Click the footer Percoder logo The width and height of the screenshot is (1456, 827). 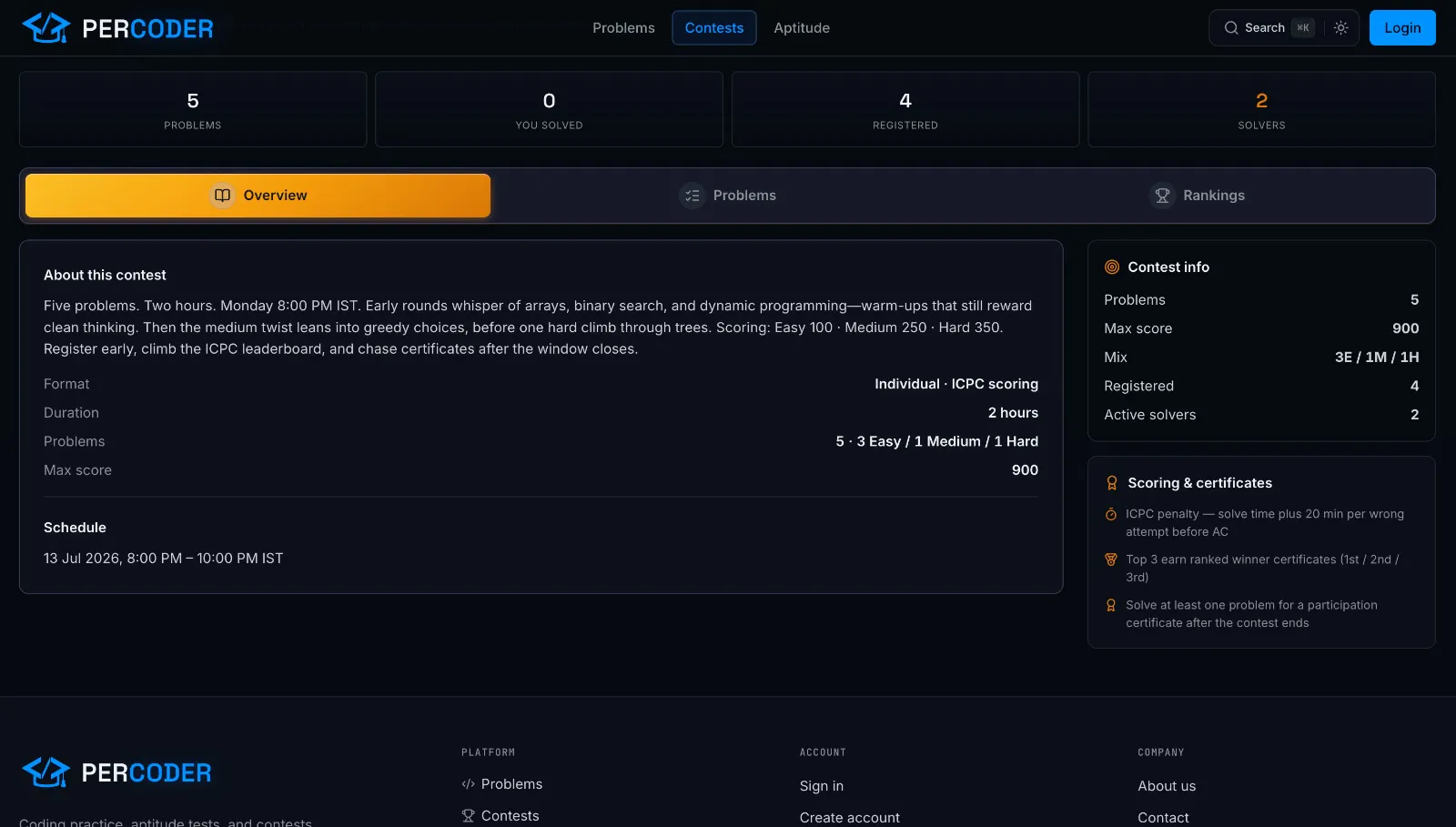[116, 772]
